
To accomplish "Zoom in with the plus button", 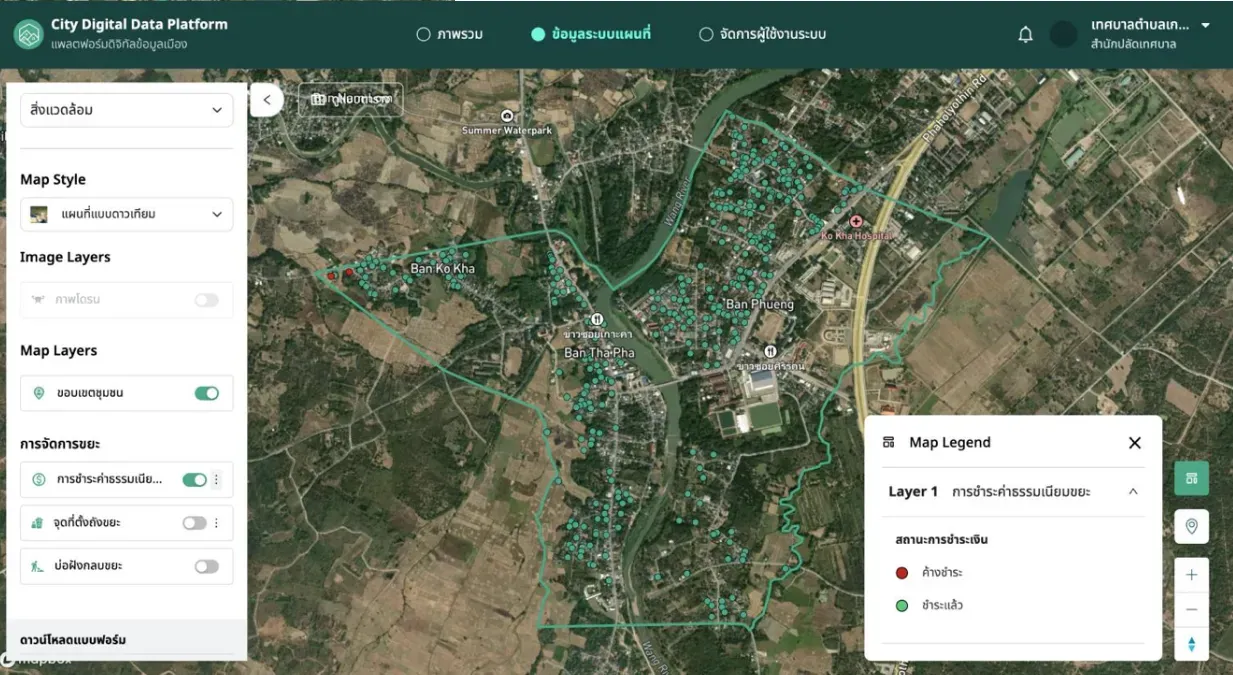I will point(1191,575).
